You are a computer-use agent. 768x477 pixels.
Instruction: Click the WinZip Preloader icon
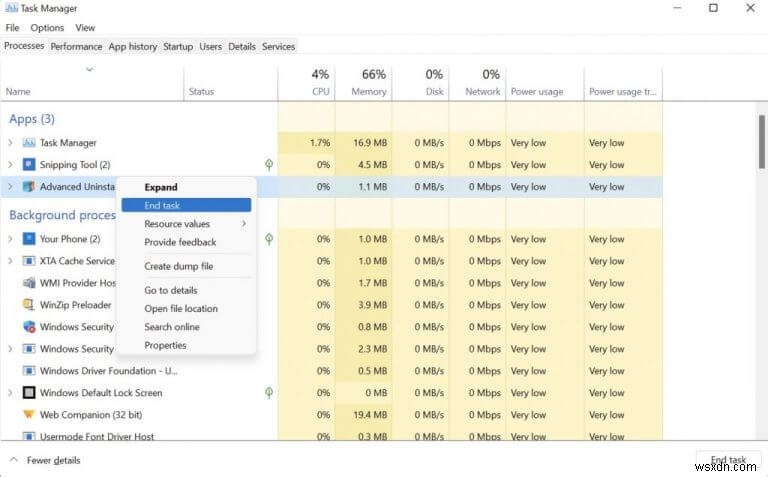(29, 305)
